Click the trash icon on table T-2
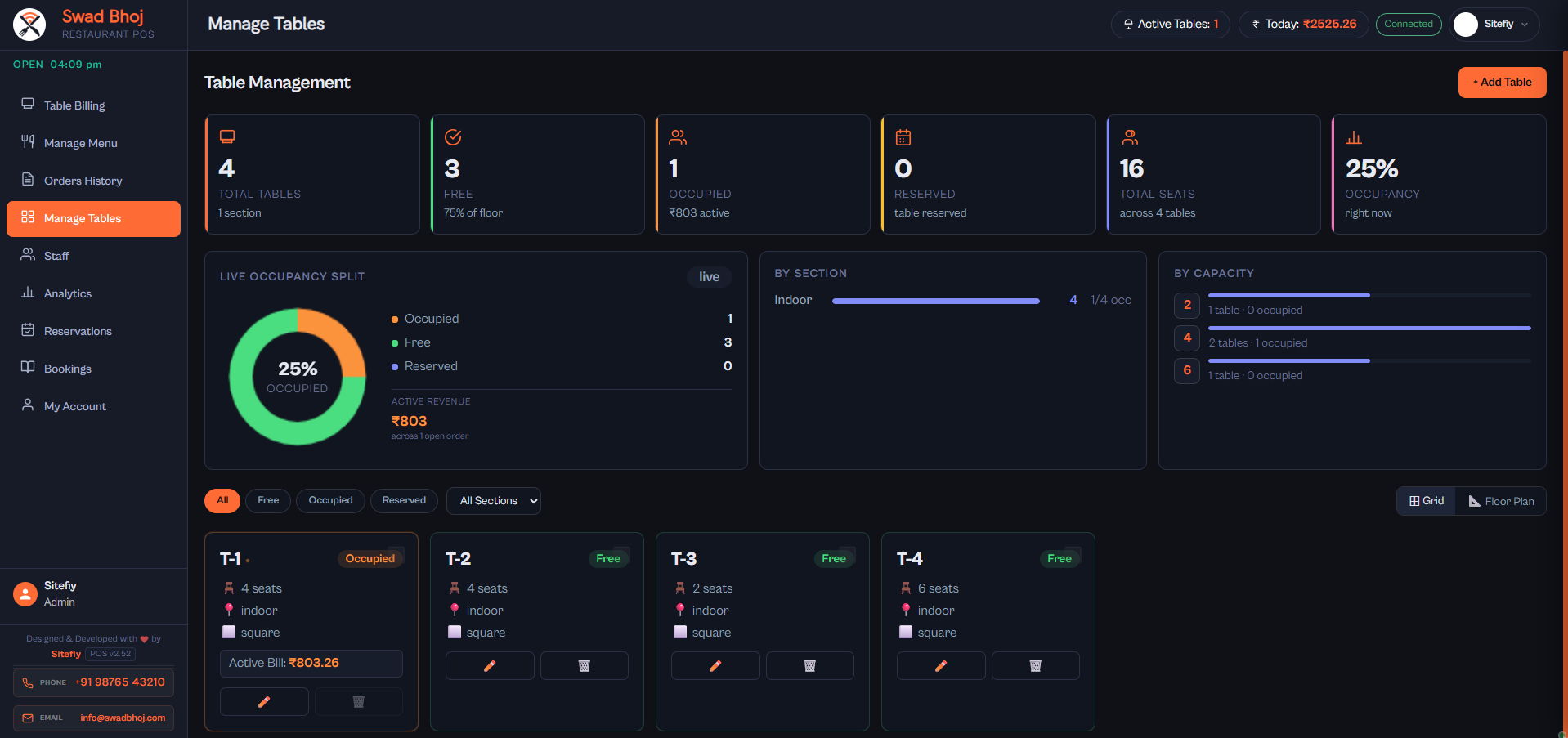This screenshot has width=1568, height=738. 584,666
